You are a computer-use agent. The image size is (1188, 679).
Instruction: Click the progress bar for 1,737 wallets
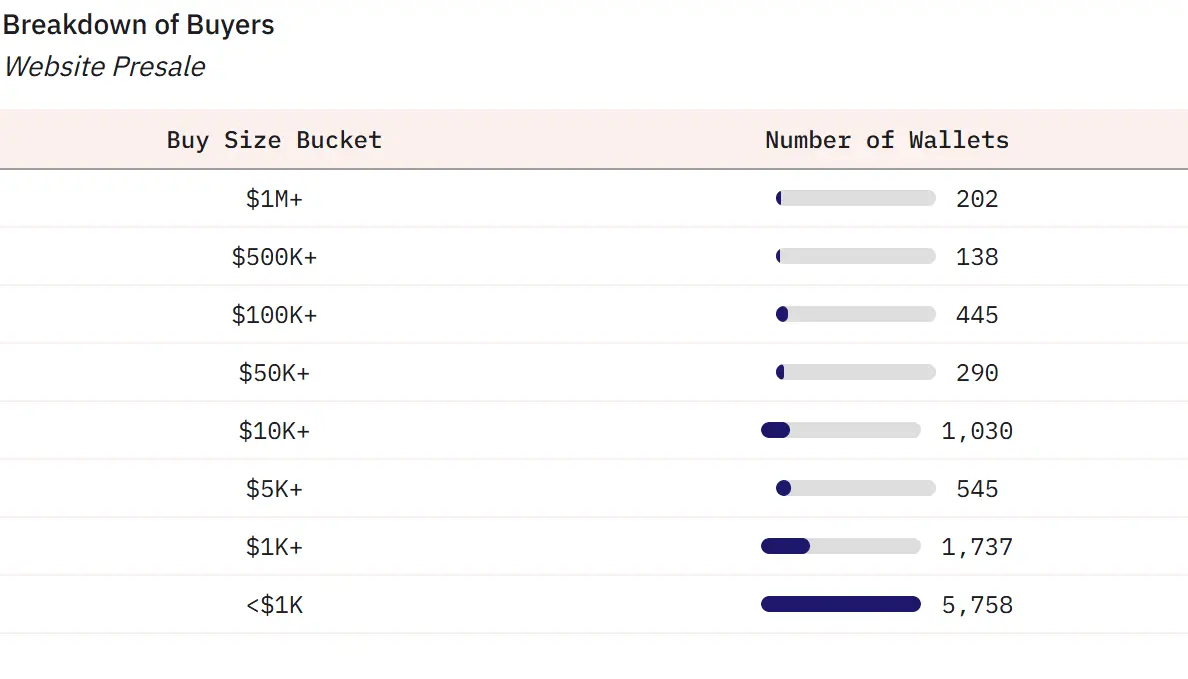point(840,547)
